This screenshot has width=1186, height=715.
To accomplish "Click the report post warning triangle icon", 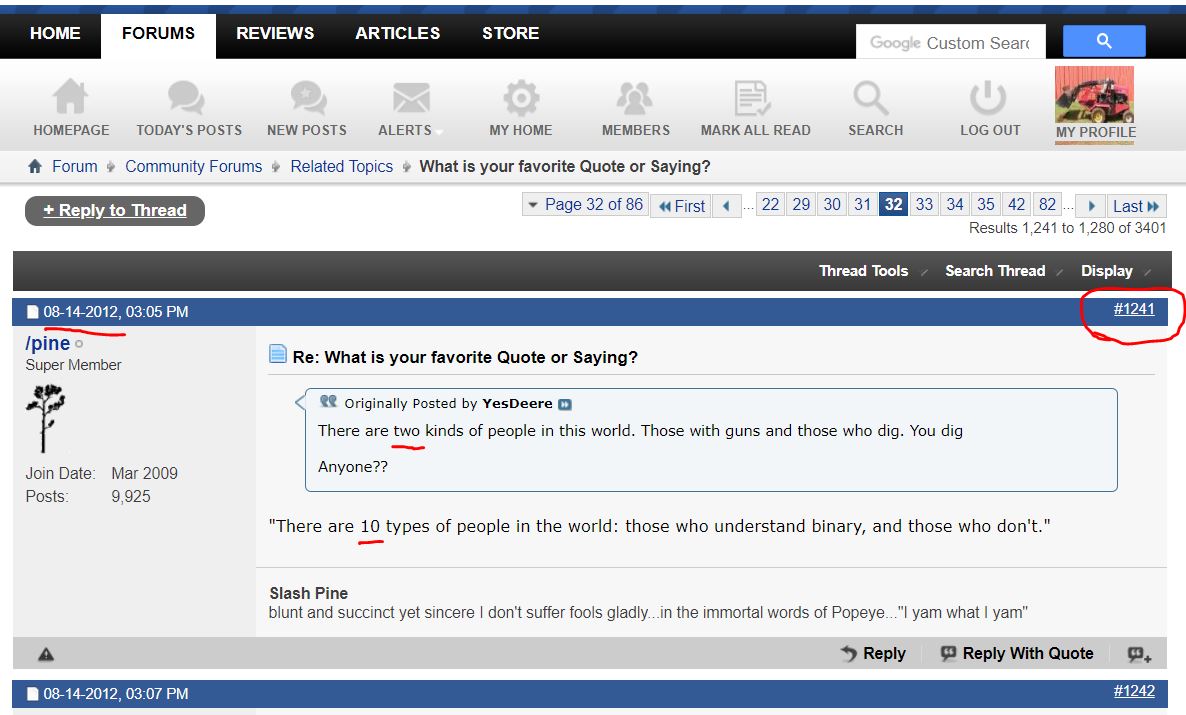I will tap(46, 654).
